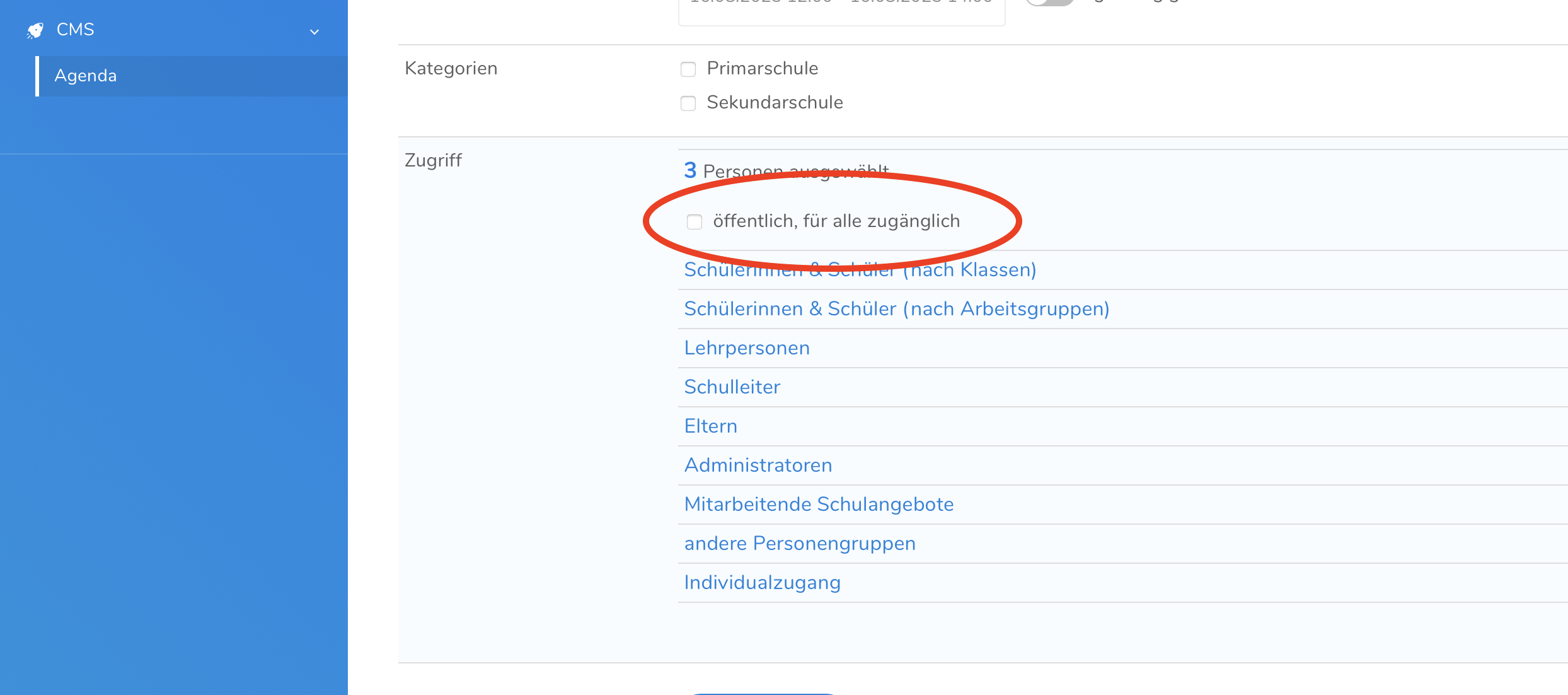Check the Sekundarschule category

688,103
